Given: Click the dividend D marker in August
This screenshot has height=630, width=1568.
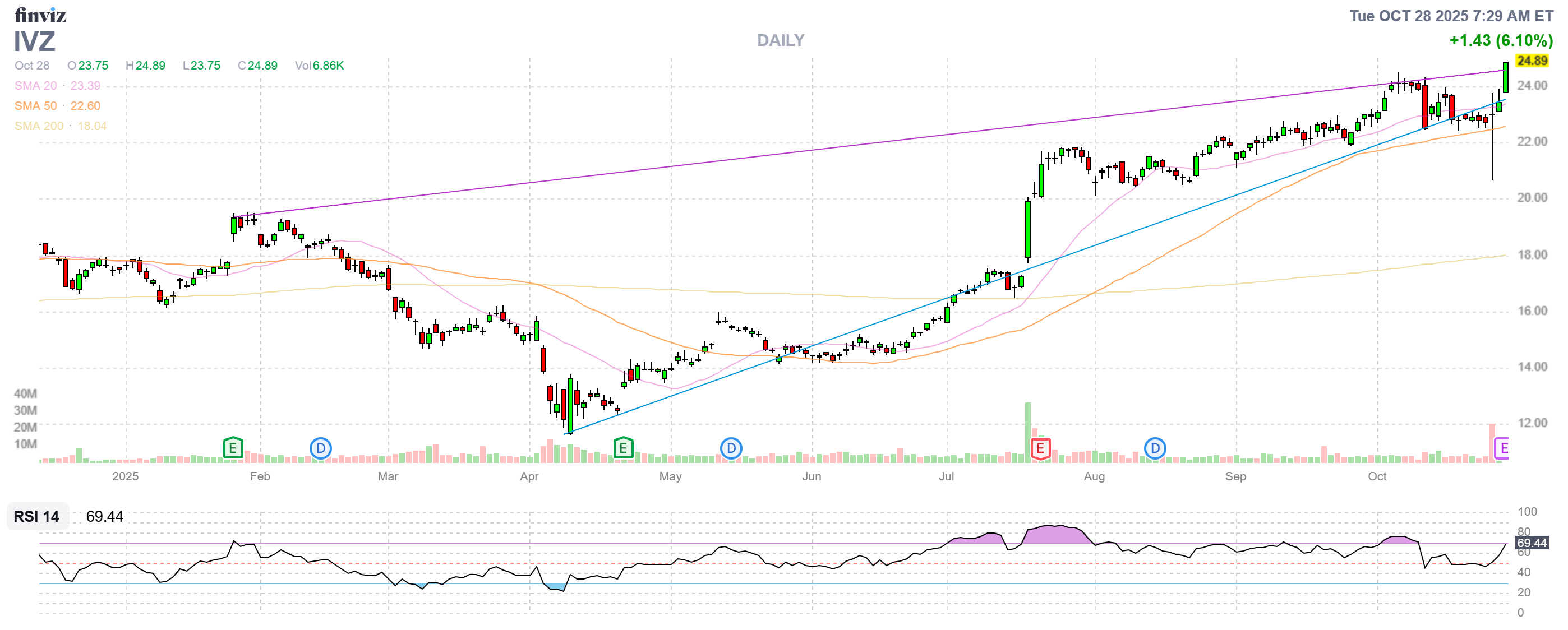Looking at the screenshot, I should tap(1154, 449).
